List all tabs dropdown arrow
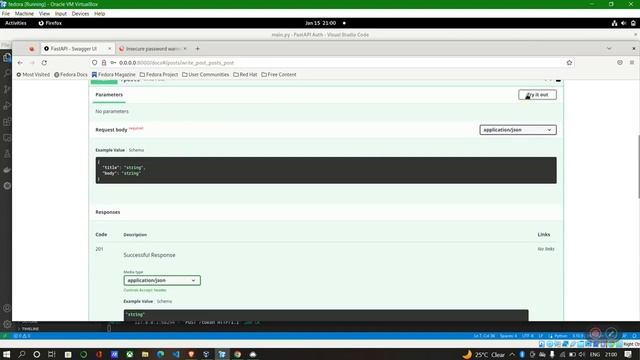Image resolution: width=640 pixels, height=360 pixels. 609,49
